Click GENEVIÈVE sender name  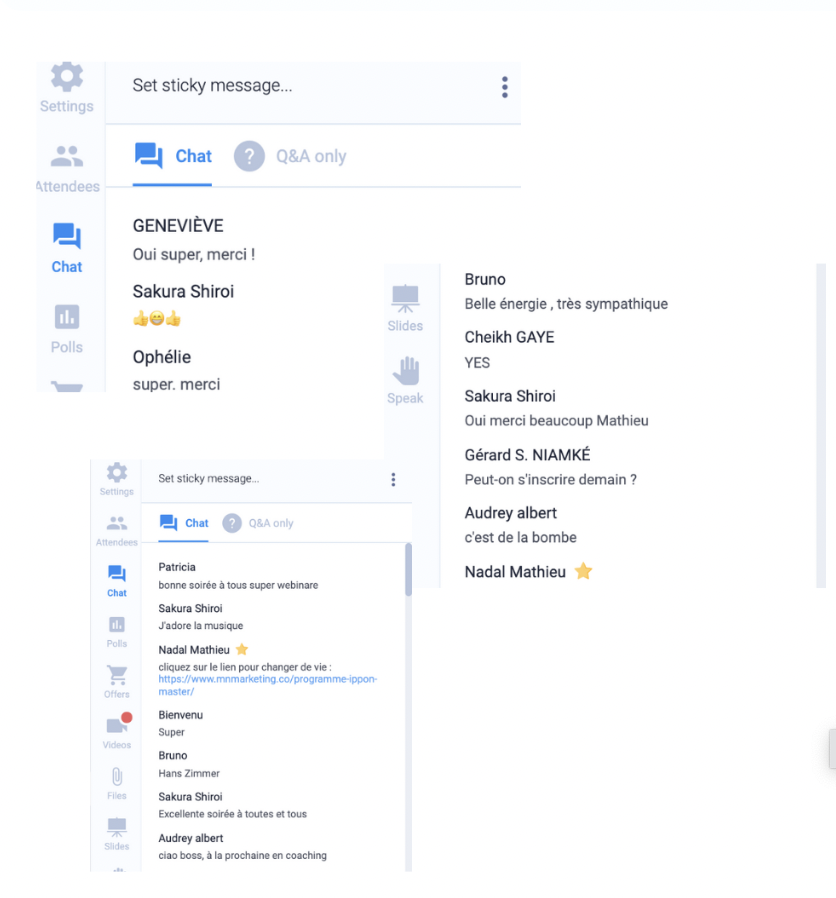click(x=178, y=226)
